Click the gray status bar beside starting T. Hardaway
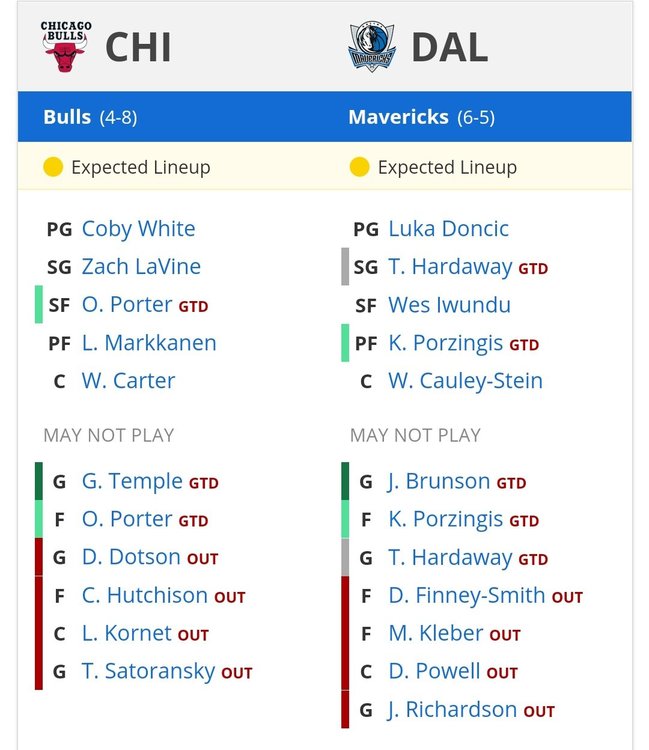This screenshot has height=750, width=649. tap(345, 267)
